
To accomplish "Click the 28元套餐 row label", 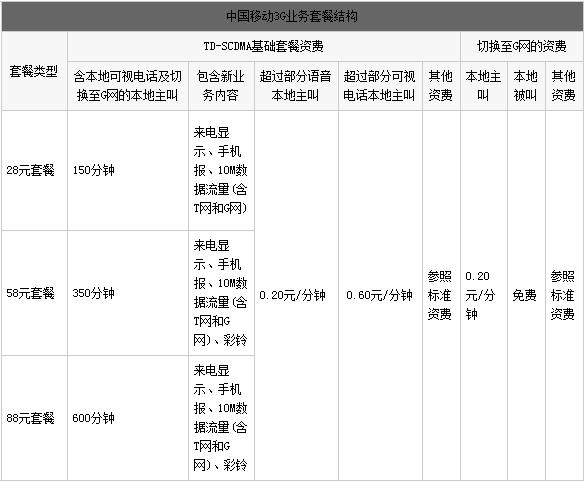I will pos(30,170).
